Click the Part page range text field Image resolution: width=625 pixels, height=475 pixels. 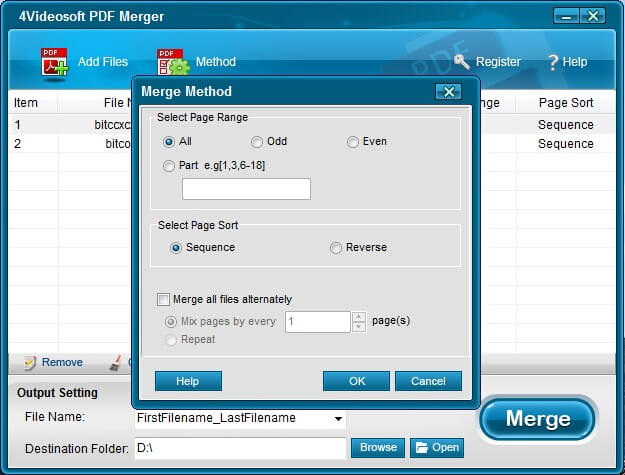tap(246, 189)
